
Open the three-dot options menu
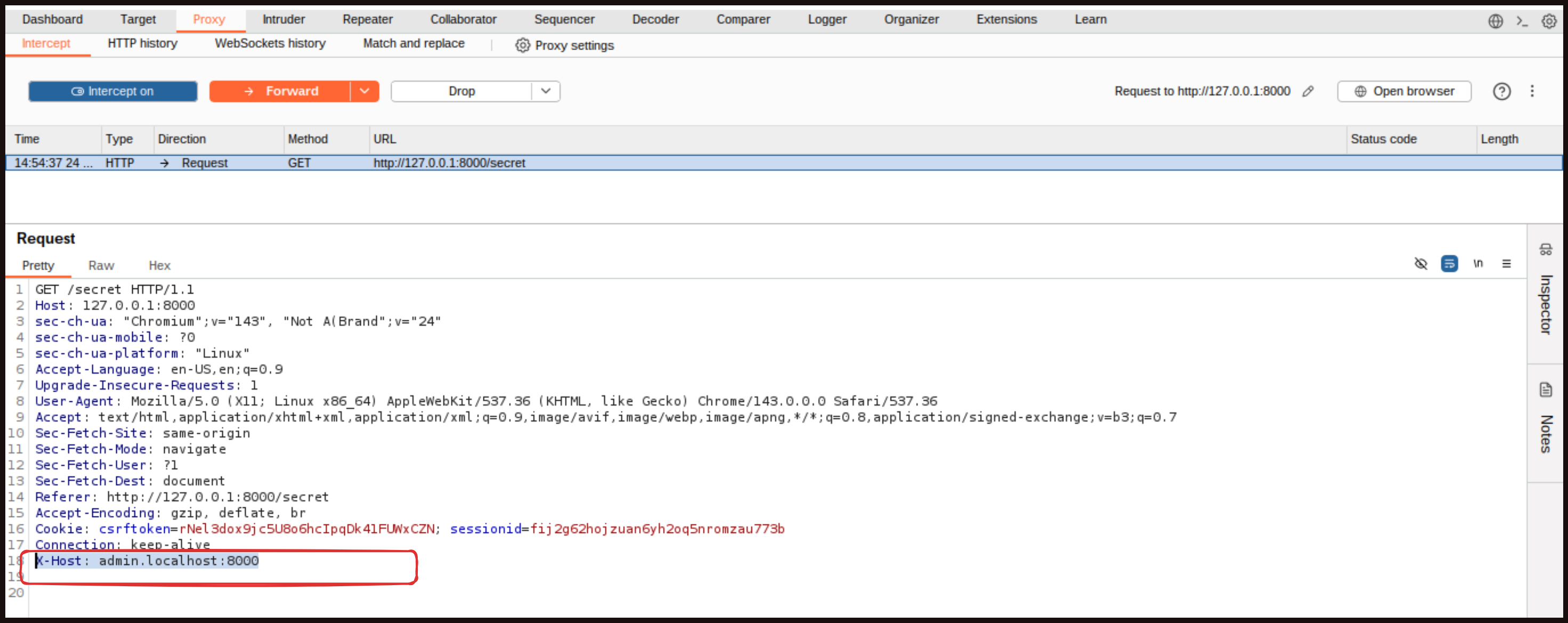[1532, 91]
